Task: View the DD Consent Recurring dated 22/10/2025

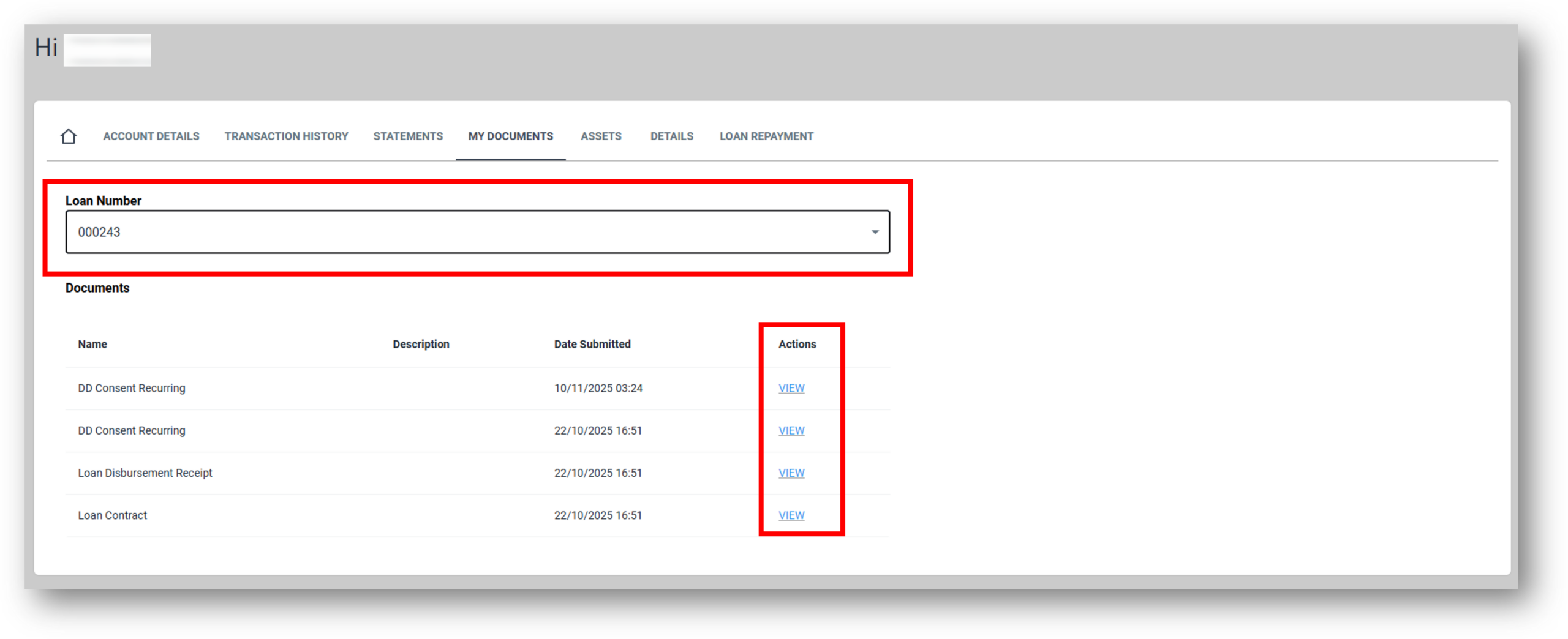Action: click(x=791, y=430)
